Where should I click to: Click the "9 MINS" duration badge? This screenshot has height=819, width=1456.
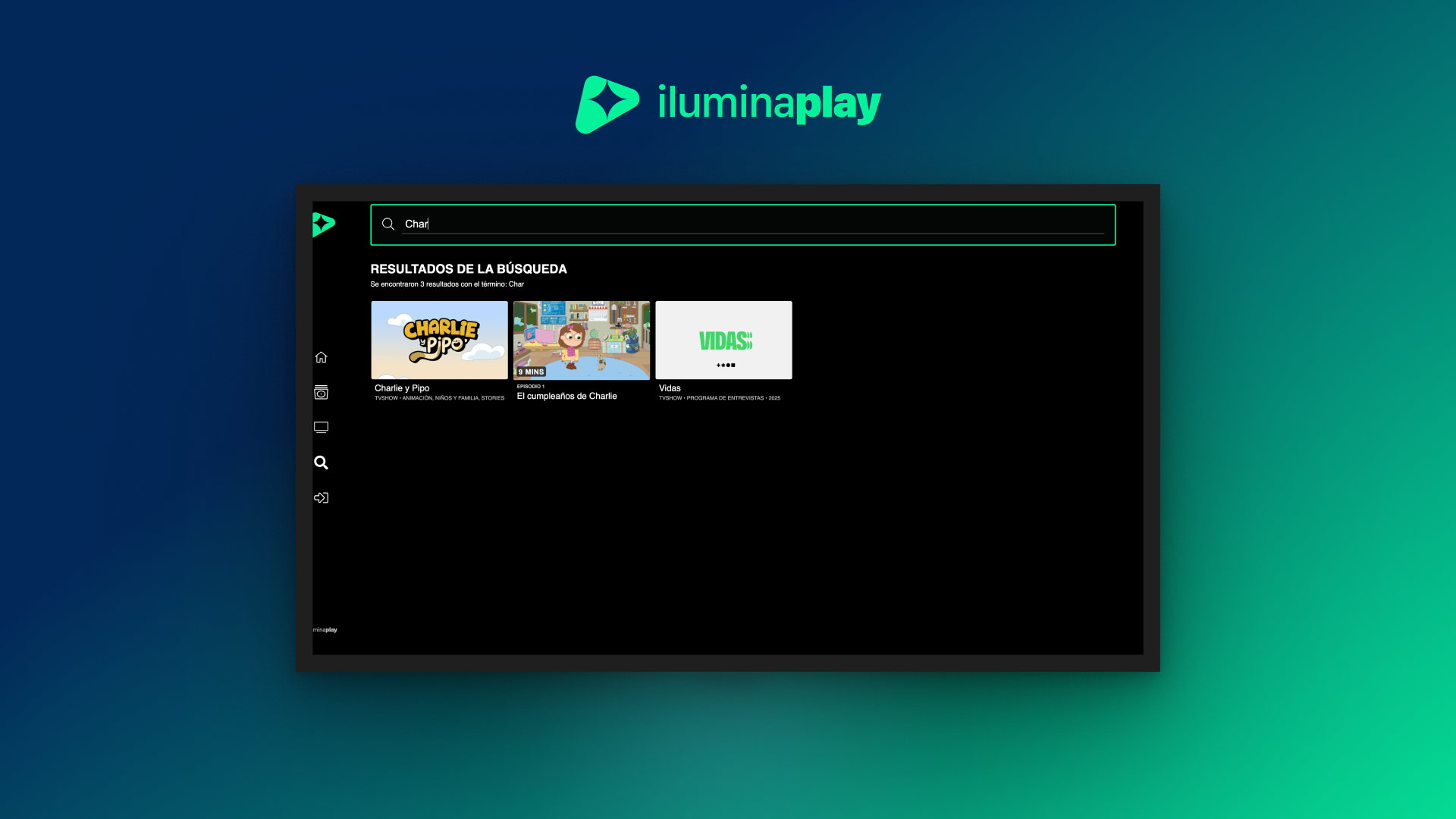531,372
